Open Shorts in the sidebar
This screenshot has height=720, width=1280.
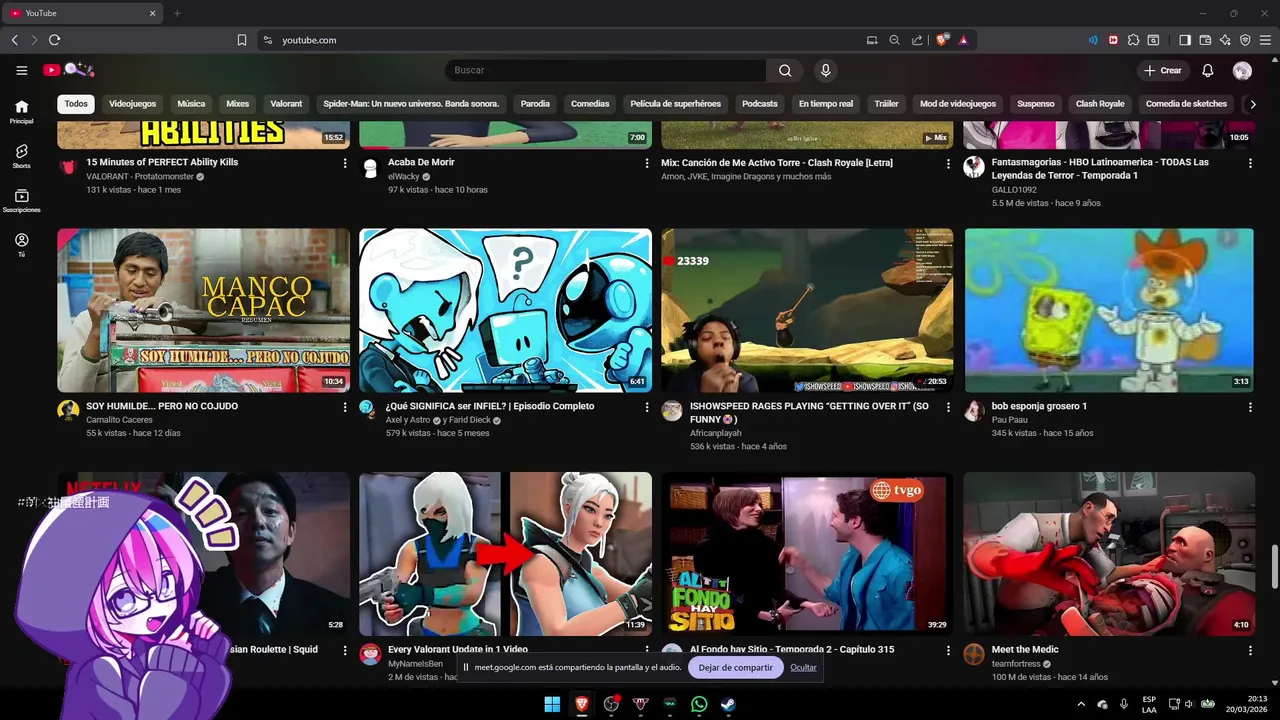pyautogui.click(x=21, y=156)
